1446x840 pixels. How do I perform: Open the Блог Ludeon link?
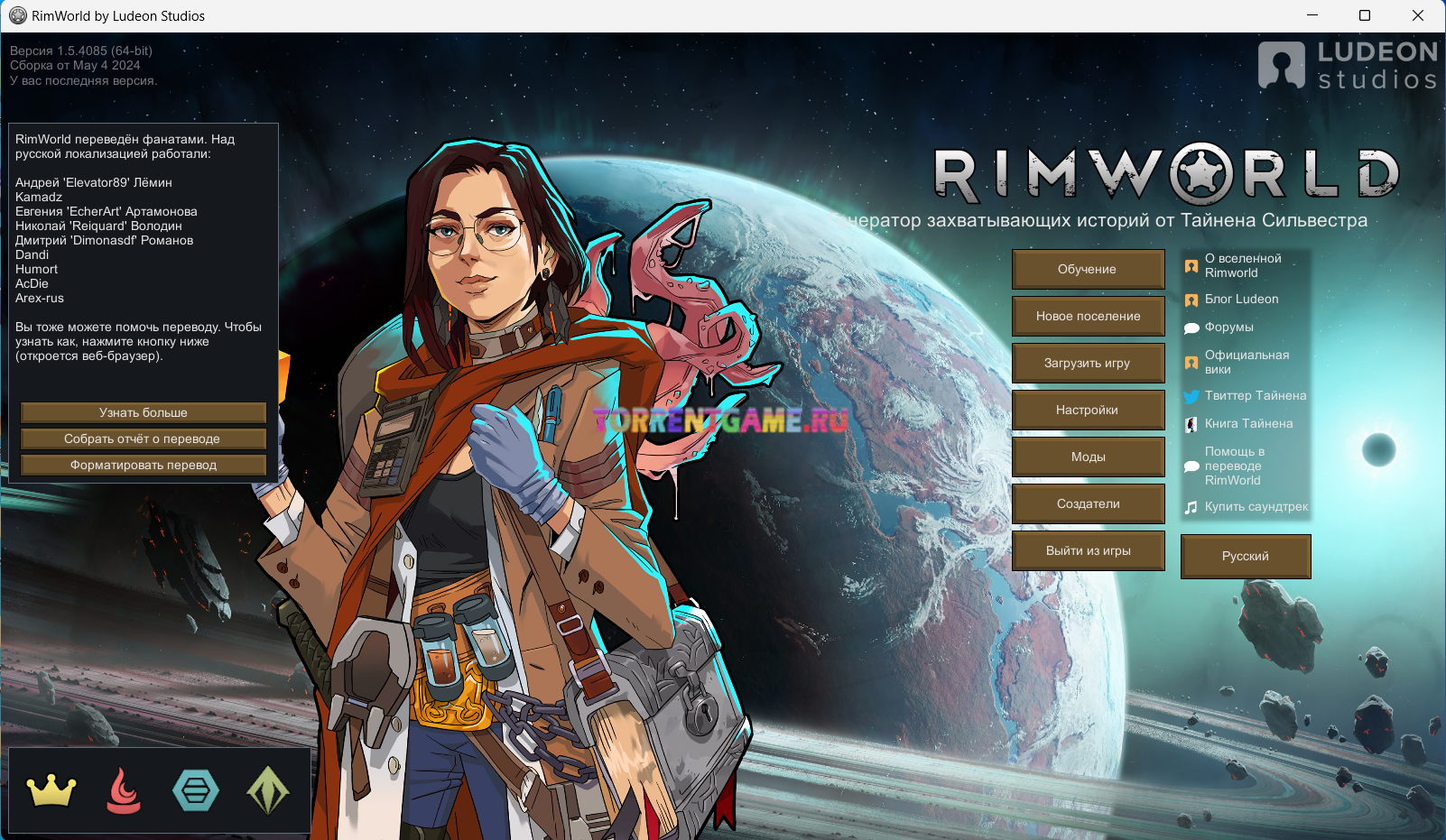coord(1241,300)
